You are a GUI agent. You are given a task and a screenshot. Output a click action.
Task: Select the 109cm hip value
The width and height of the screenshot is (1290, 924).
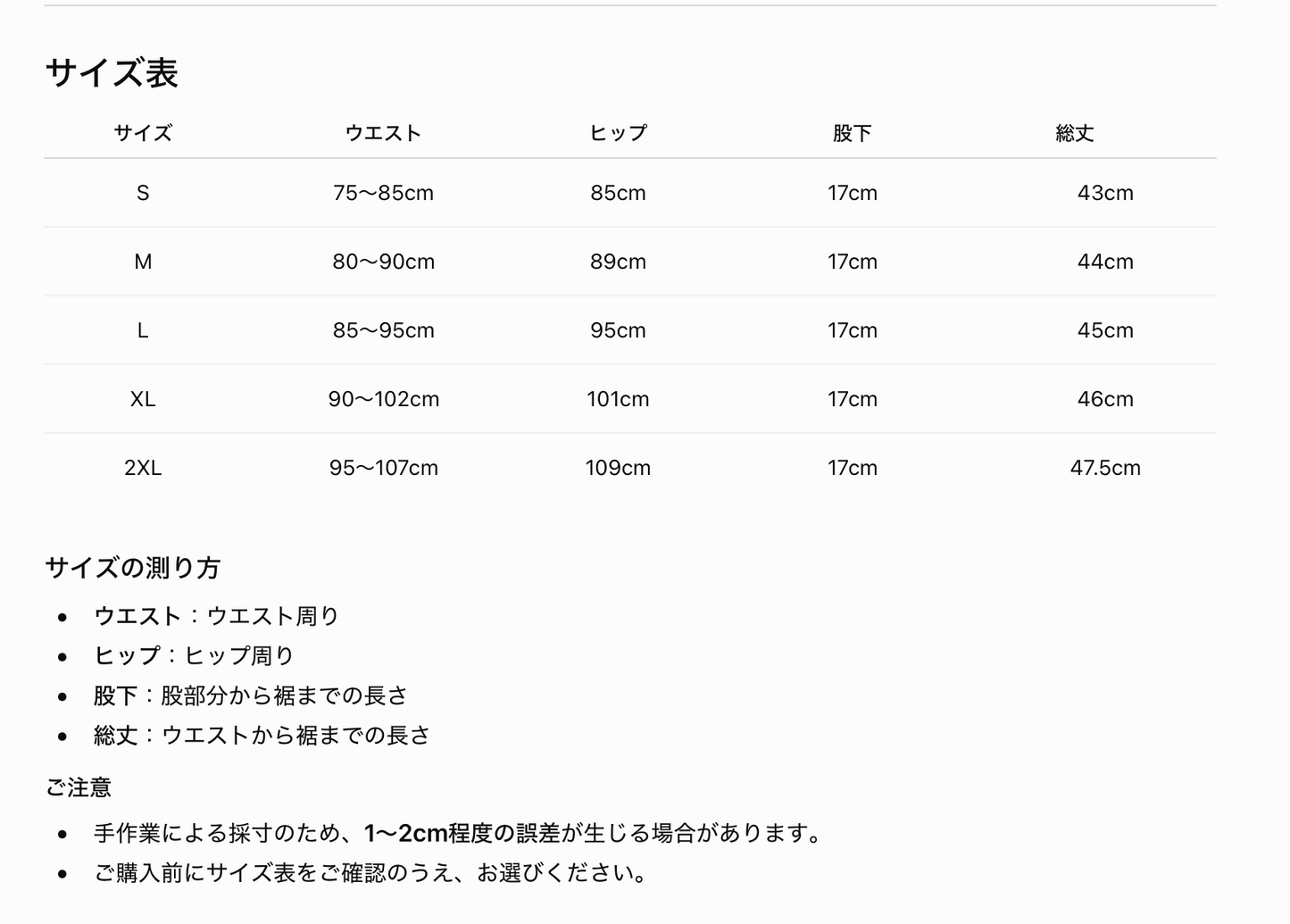pos(618,468)
